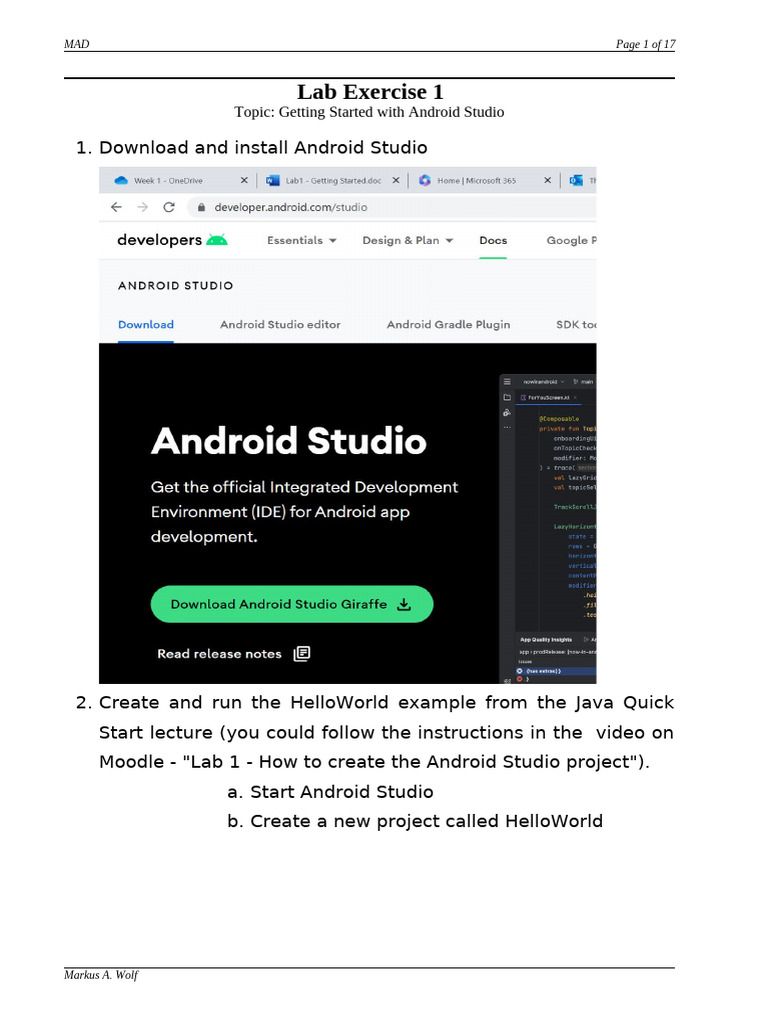The width and height of the screenshot is (768, 1024).
Task: Open the Google Play navigation item
Action: pyautogui.click(x=571, y=240)
